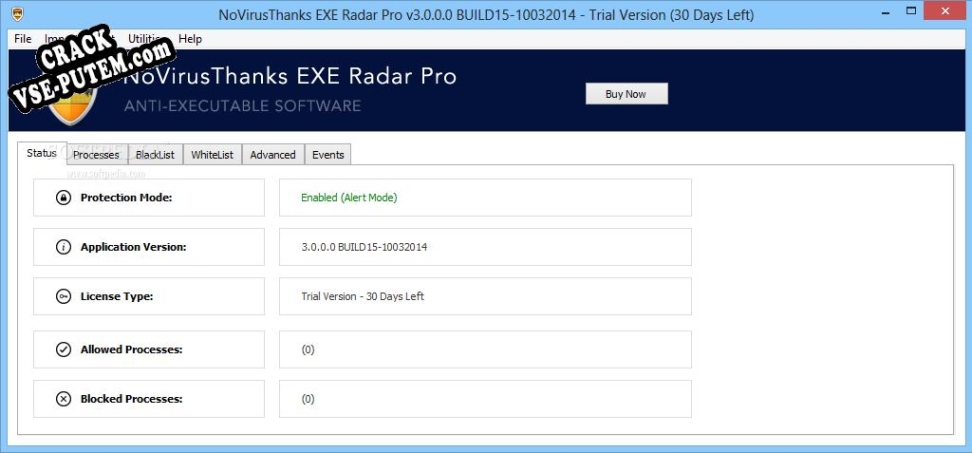Click the Buy Now button
The height and width of the screenshot is (453, 972).
[626, 94]
